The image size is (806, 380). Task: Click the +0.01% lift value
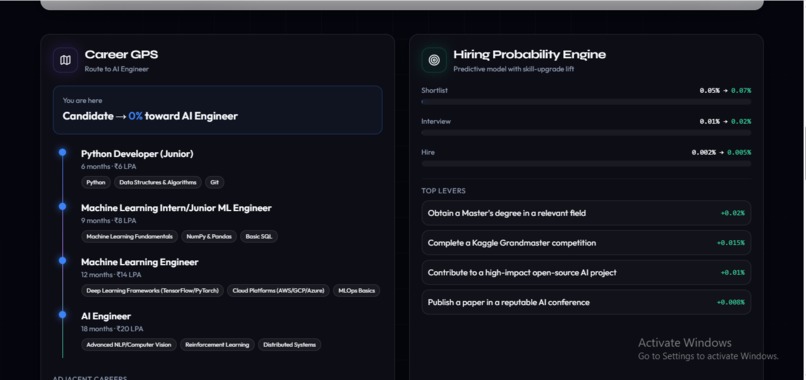tap(732, 273)
